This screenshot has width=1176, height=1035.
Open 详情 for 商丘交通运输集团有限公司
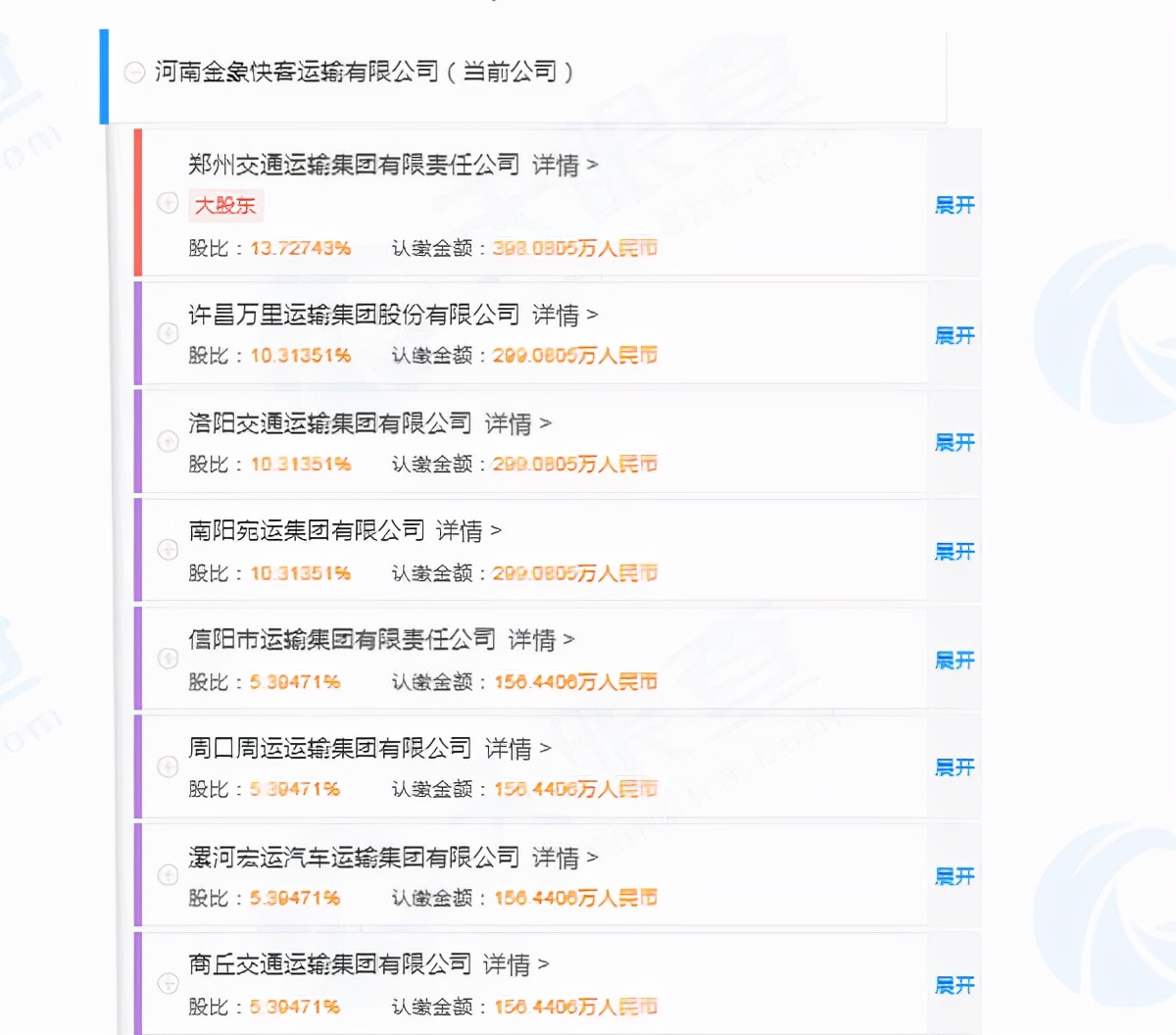tap(514, 965)
